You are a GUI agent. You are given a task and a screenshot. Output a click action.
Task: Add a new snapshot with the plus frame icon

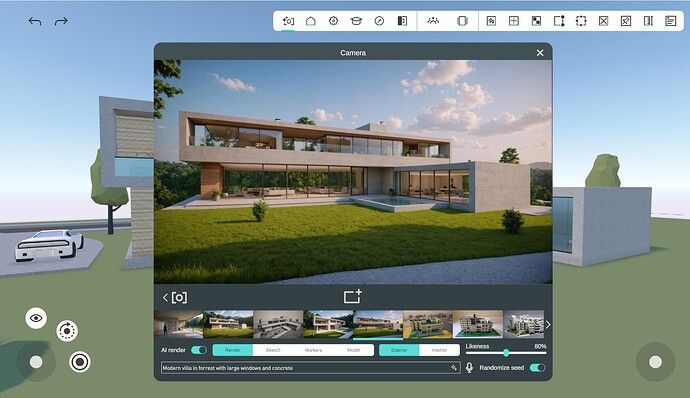tap(352, 296)
